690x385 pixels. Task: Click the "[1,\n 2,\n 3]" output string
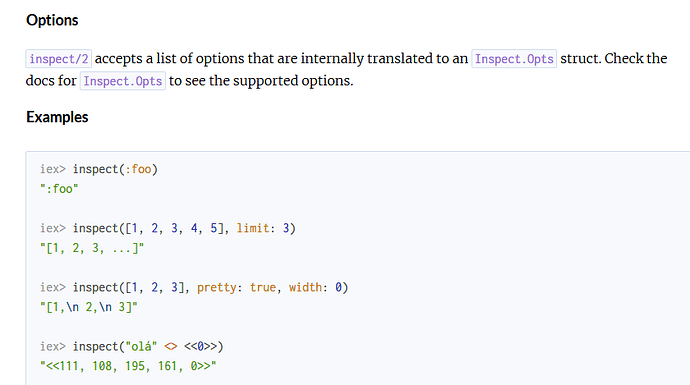tap(89, 307)
